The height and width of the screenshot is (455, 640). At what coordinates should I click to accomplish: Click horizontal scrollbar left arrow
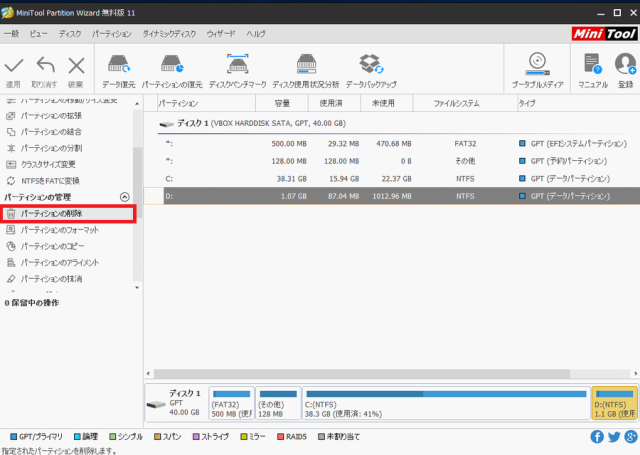tap(148, 373)
